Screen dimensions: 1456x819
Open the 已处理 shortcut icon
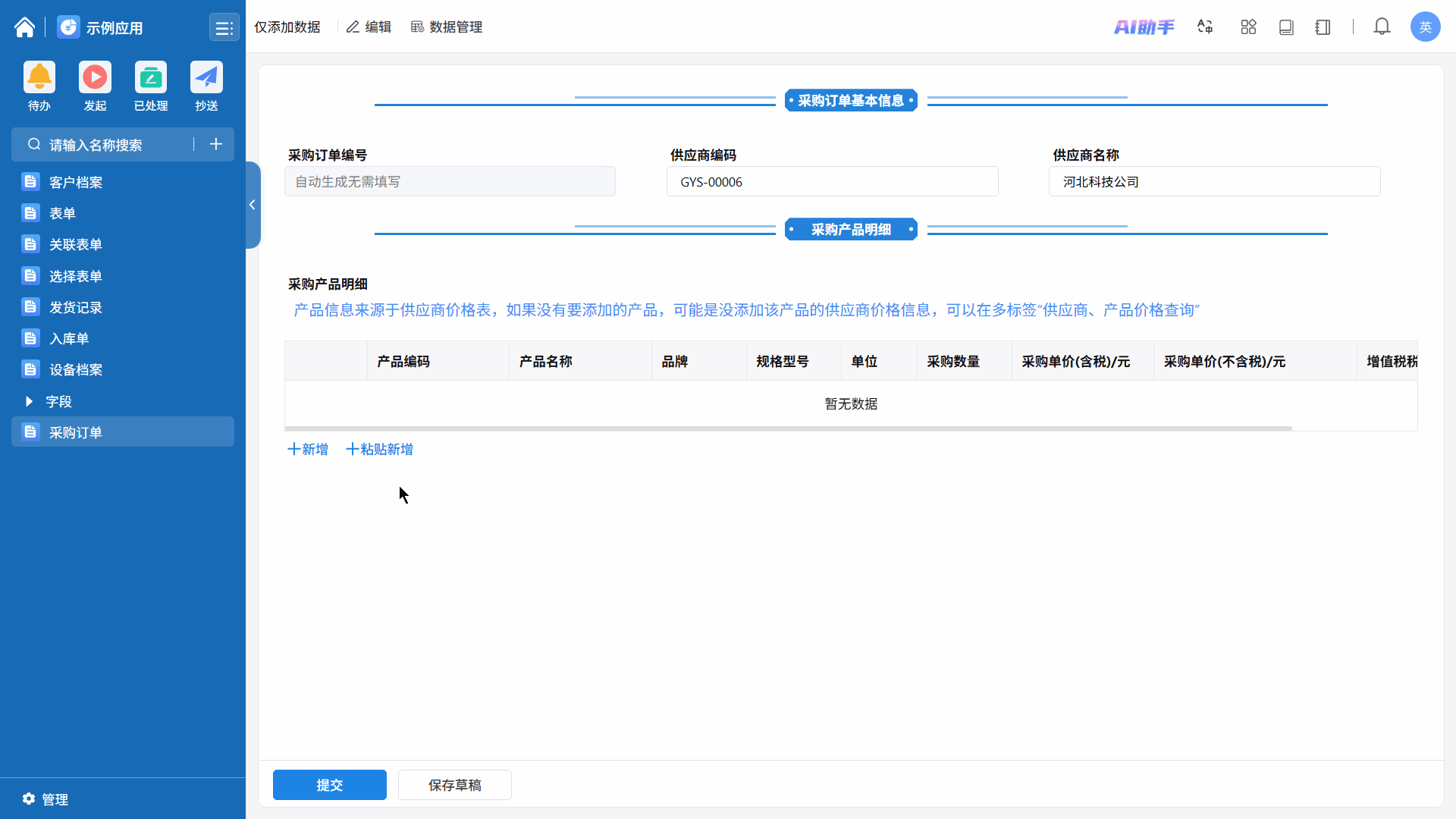coord(151,77)
